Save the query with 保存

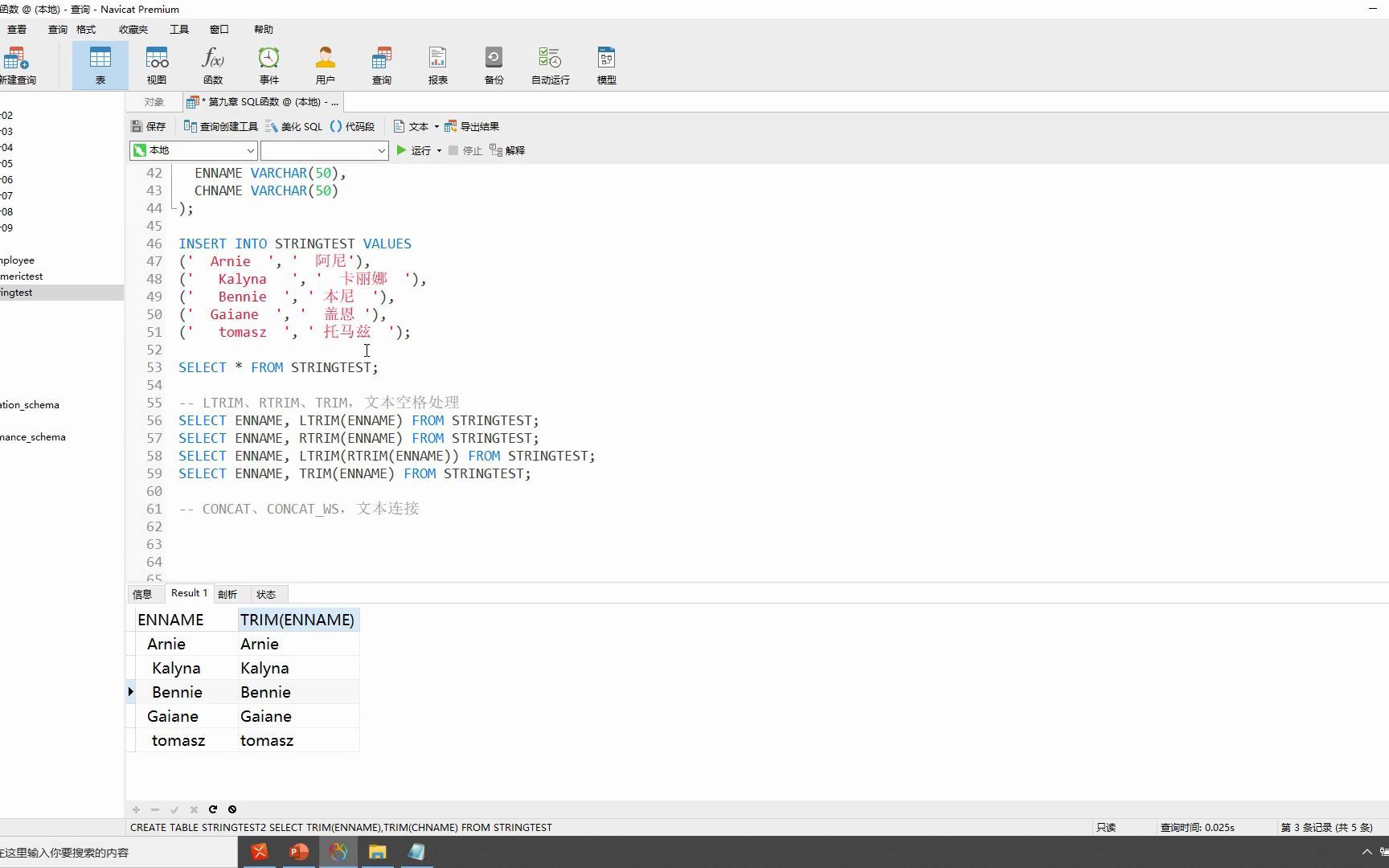[x=149, y=126]
